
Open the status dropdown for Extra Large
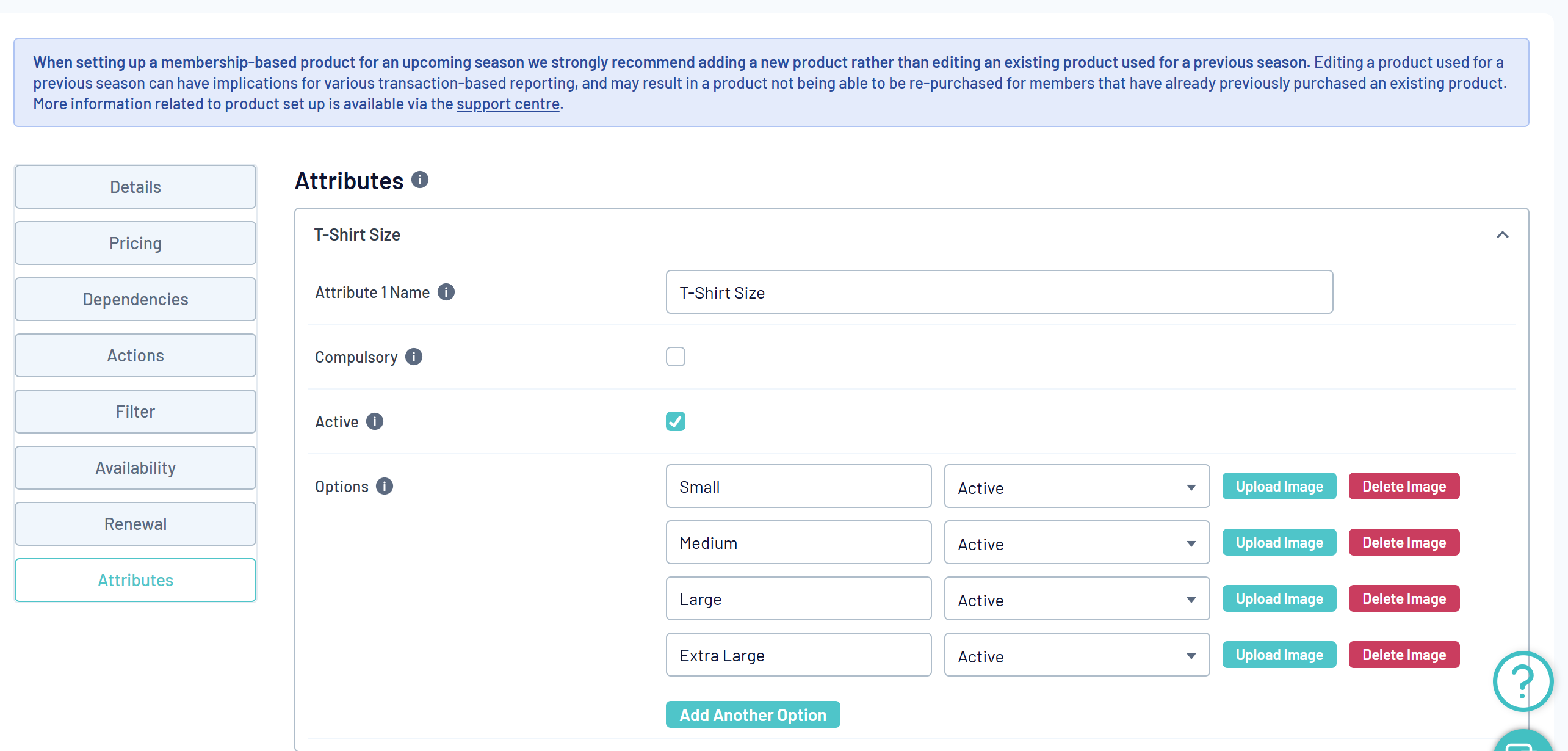1076,655
